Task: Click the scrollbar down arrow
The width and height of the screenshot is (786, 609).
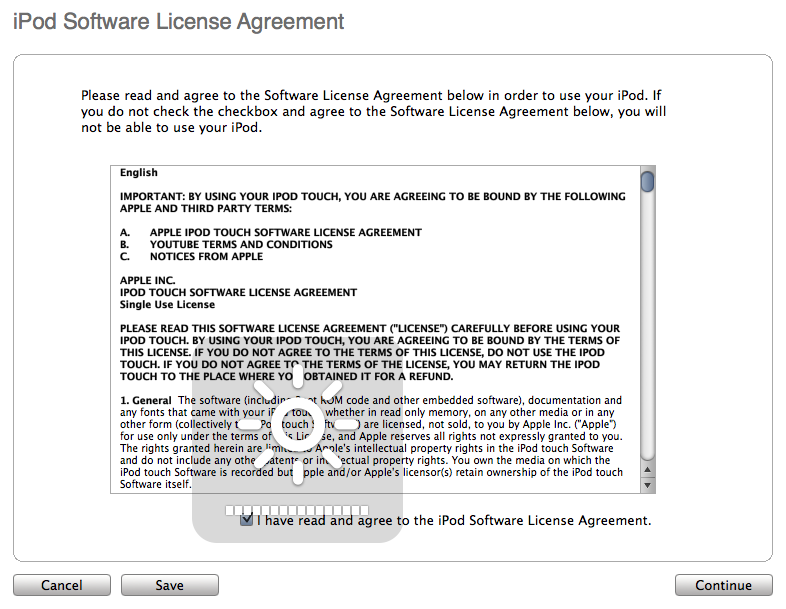Action: [648, 485]
